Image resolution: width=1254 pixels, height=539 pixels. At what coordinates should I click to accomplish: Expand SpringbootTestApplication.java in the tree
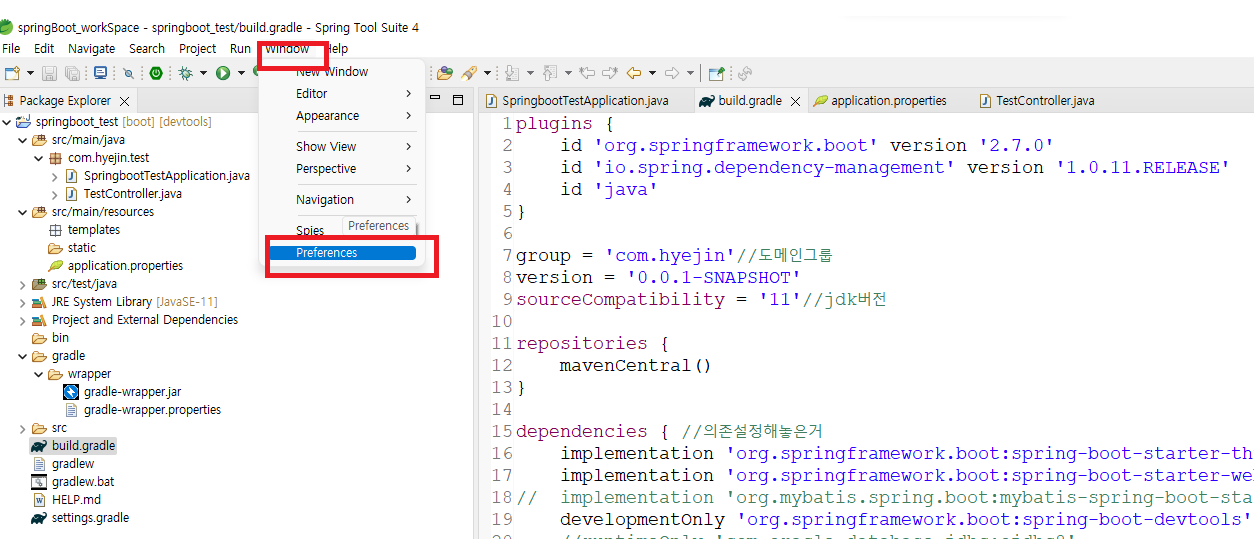click(55, 176)
